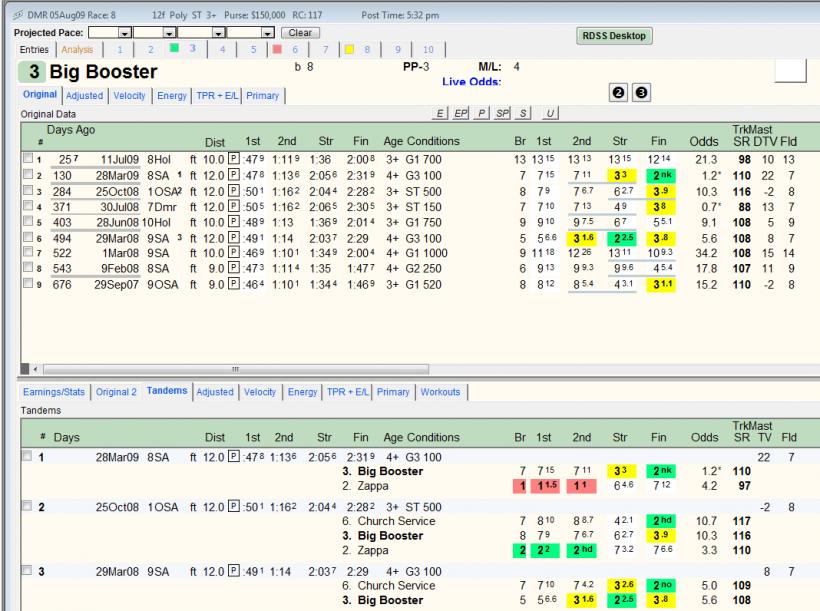The image size is (820, 611).
Task: Click the circled 3 icon
Action: pos(641,93)
